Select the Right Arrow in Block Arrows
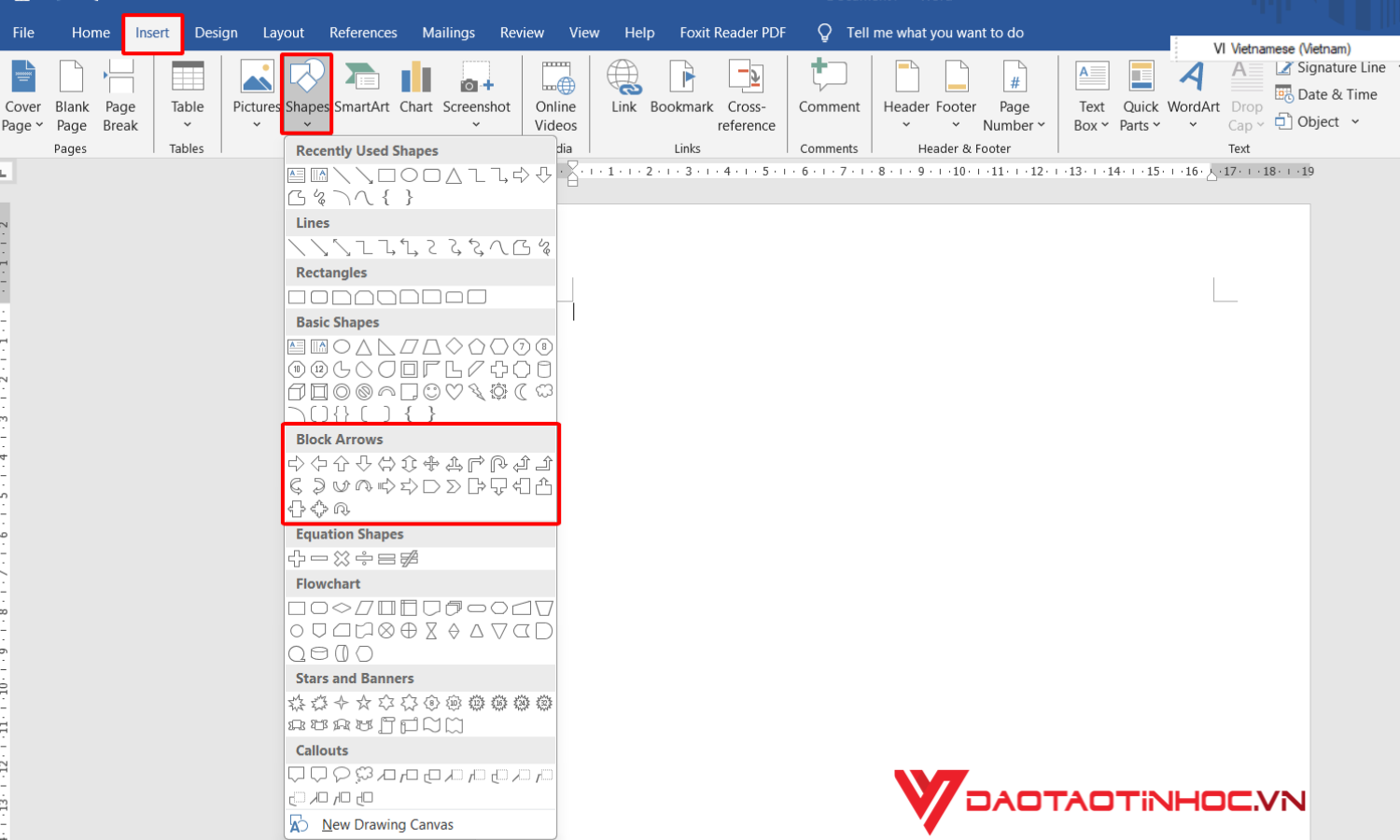 tap(297, 464)
